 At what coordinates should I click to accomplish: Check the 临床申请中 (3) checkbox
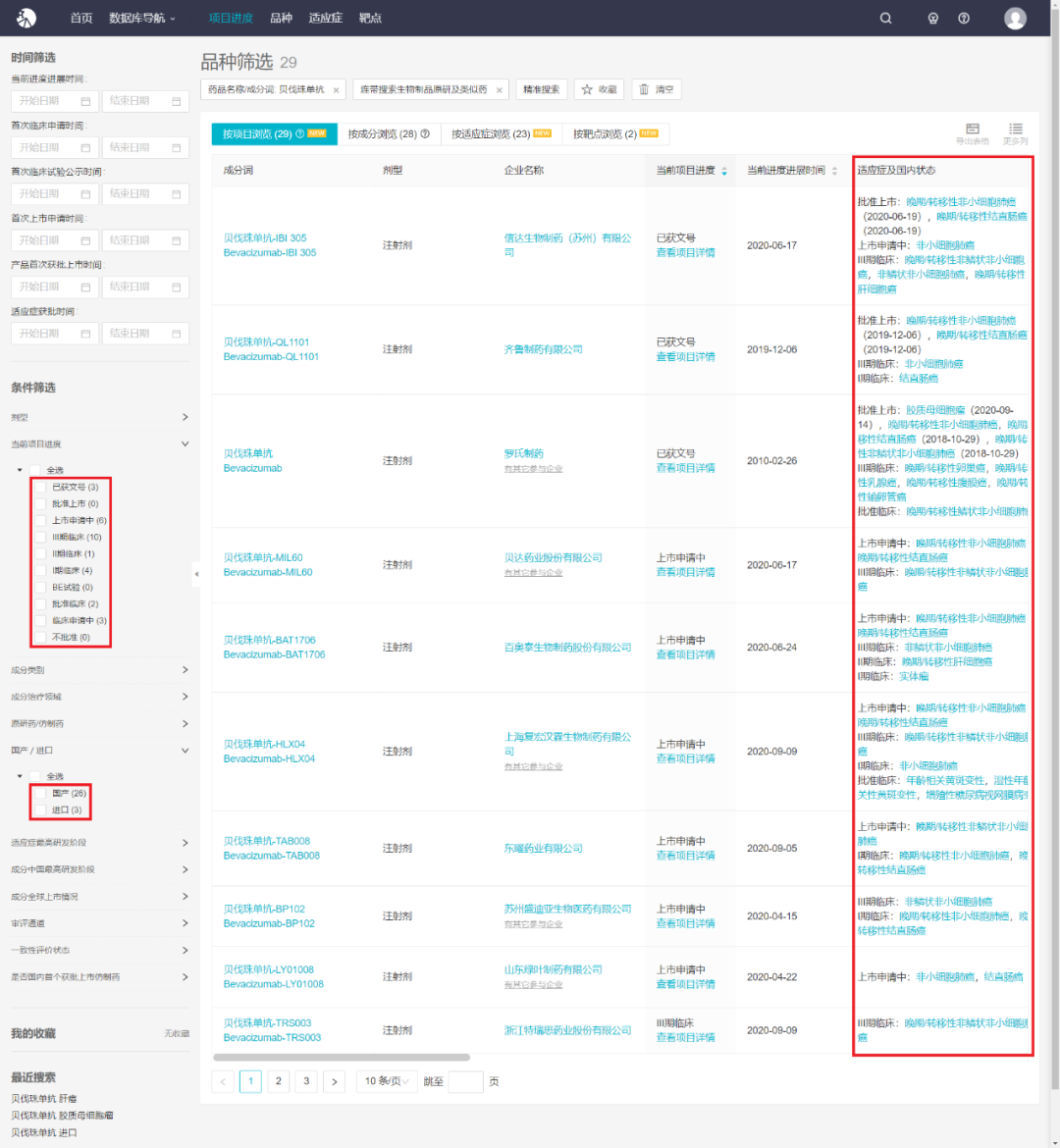(x=41, y=621)
